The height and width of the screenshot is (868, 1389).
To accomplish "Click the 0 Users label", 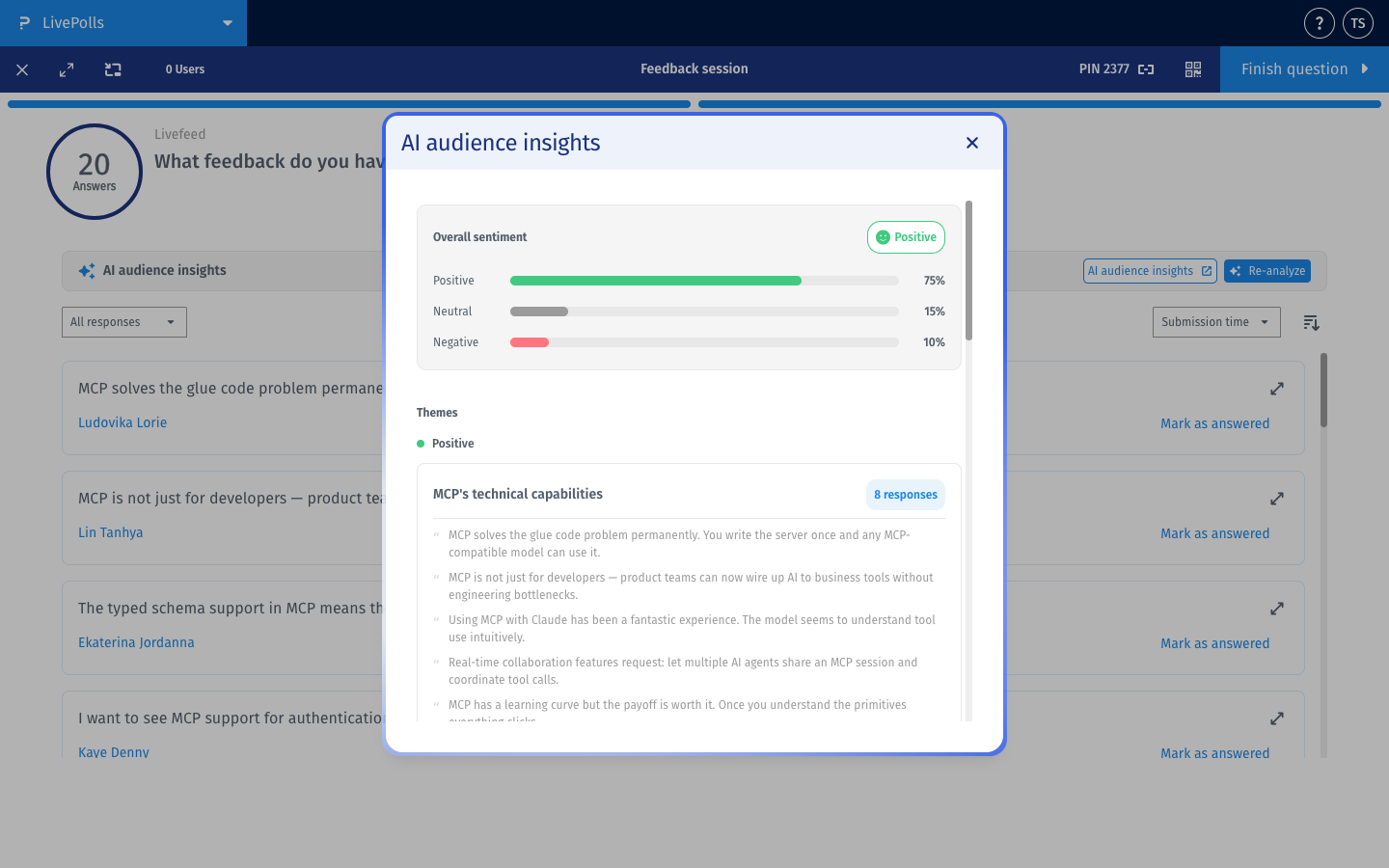I will [x=185, y=69].
